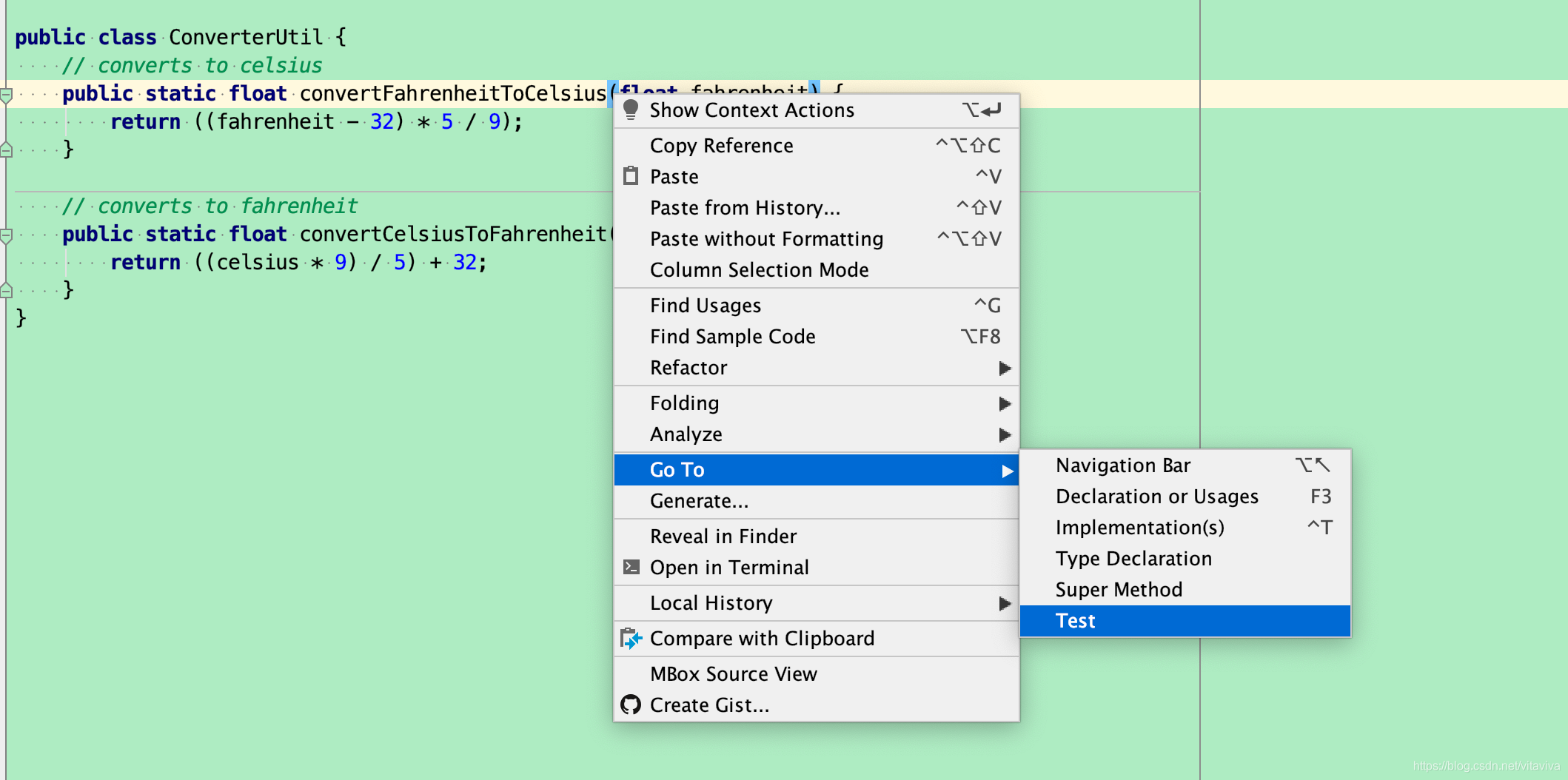This screenshot has width=1568, height=780.
Task: Click the GitHub icon beside Create Gist
Action: click(x=631, y=705)
